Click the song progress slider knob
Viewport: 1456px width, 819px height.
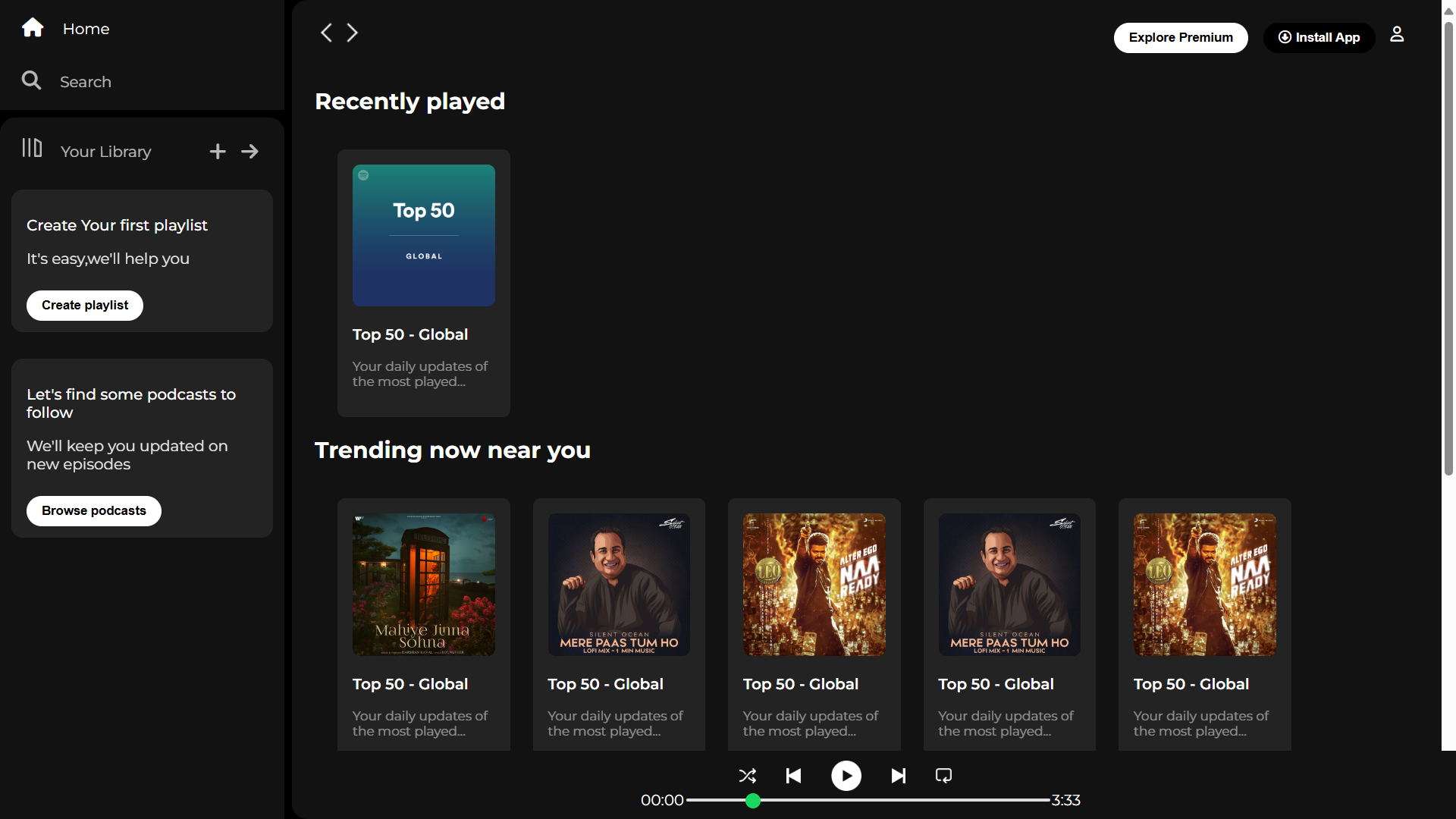[x=753, y=801]
